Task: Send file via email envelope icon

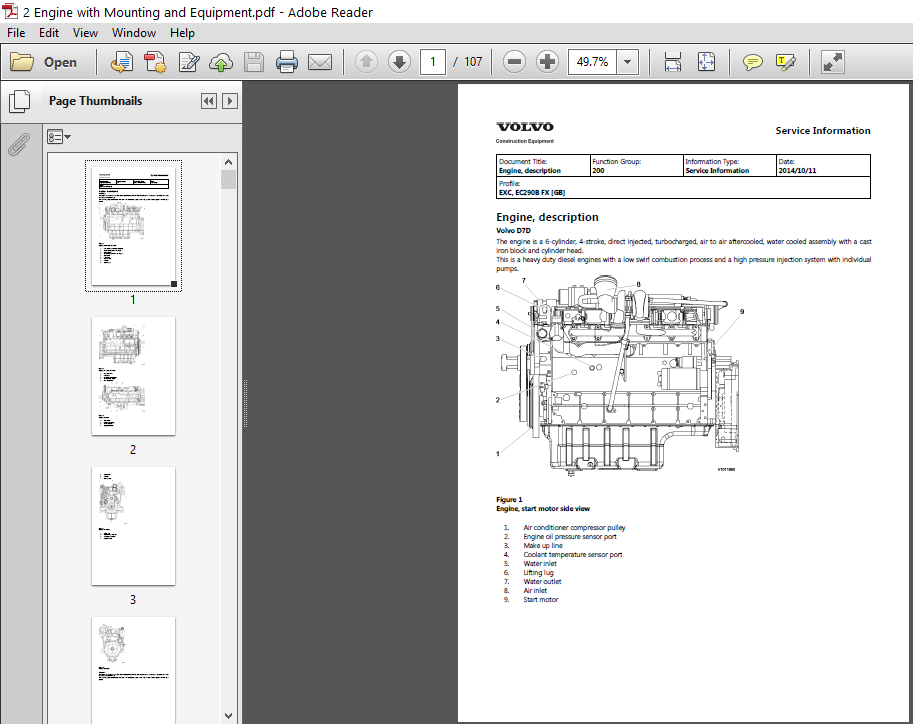Action: point(320,62)
